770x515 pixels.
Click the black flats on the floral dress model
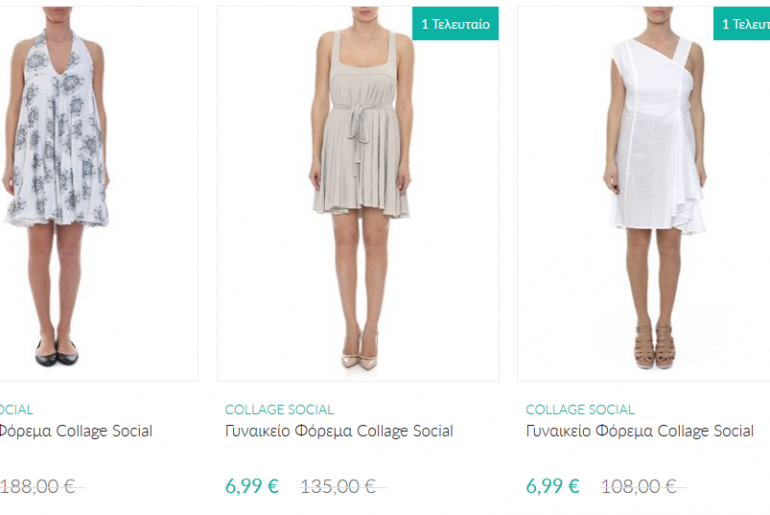coord(56,354)
